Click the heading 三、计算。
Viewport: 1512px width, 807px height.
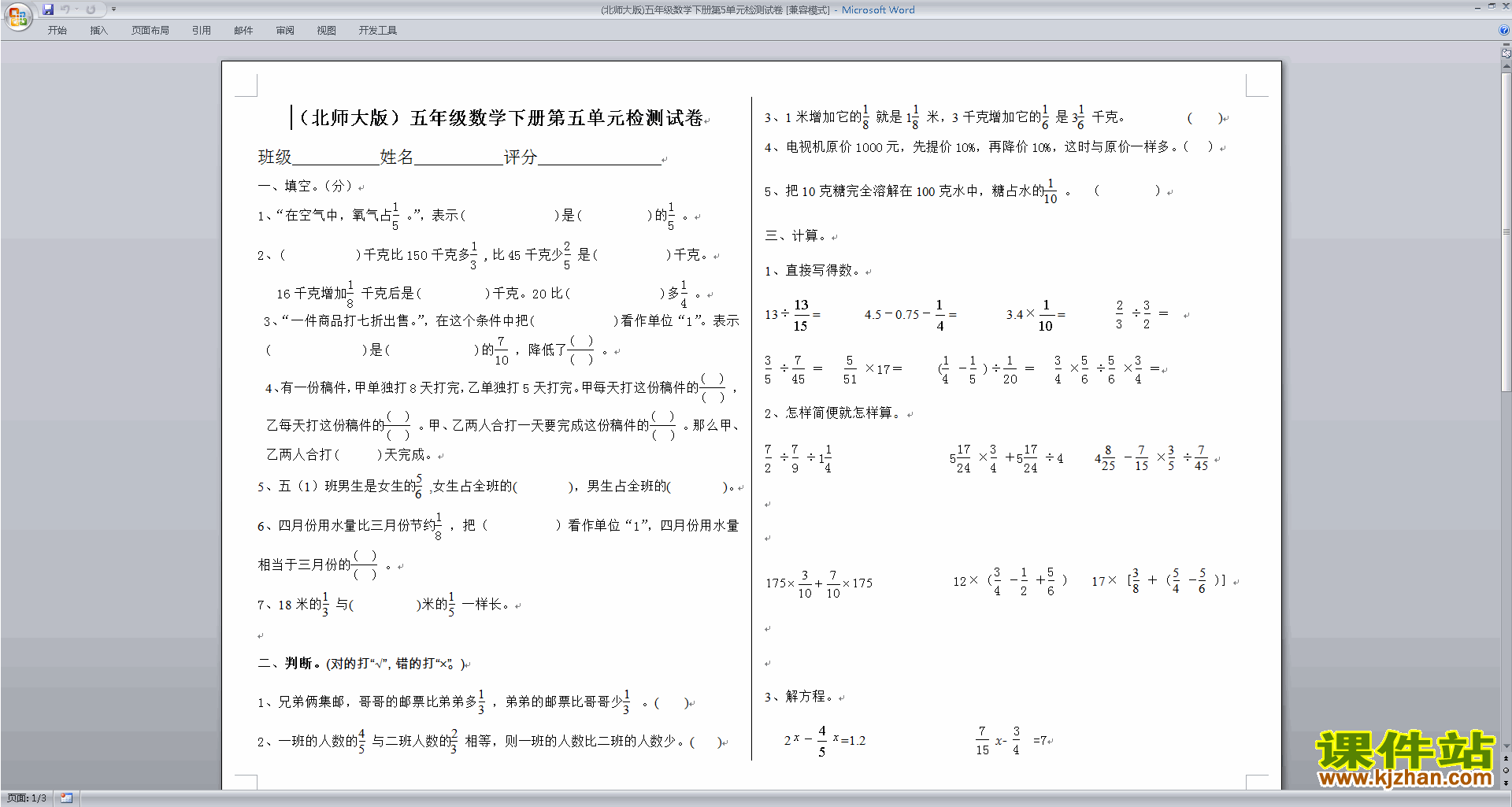point(795,236)
